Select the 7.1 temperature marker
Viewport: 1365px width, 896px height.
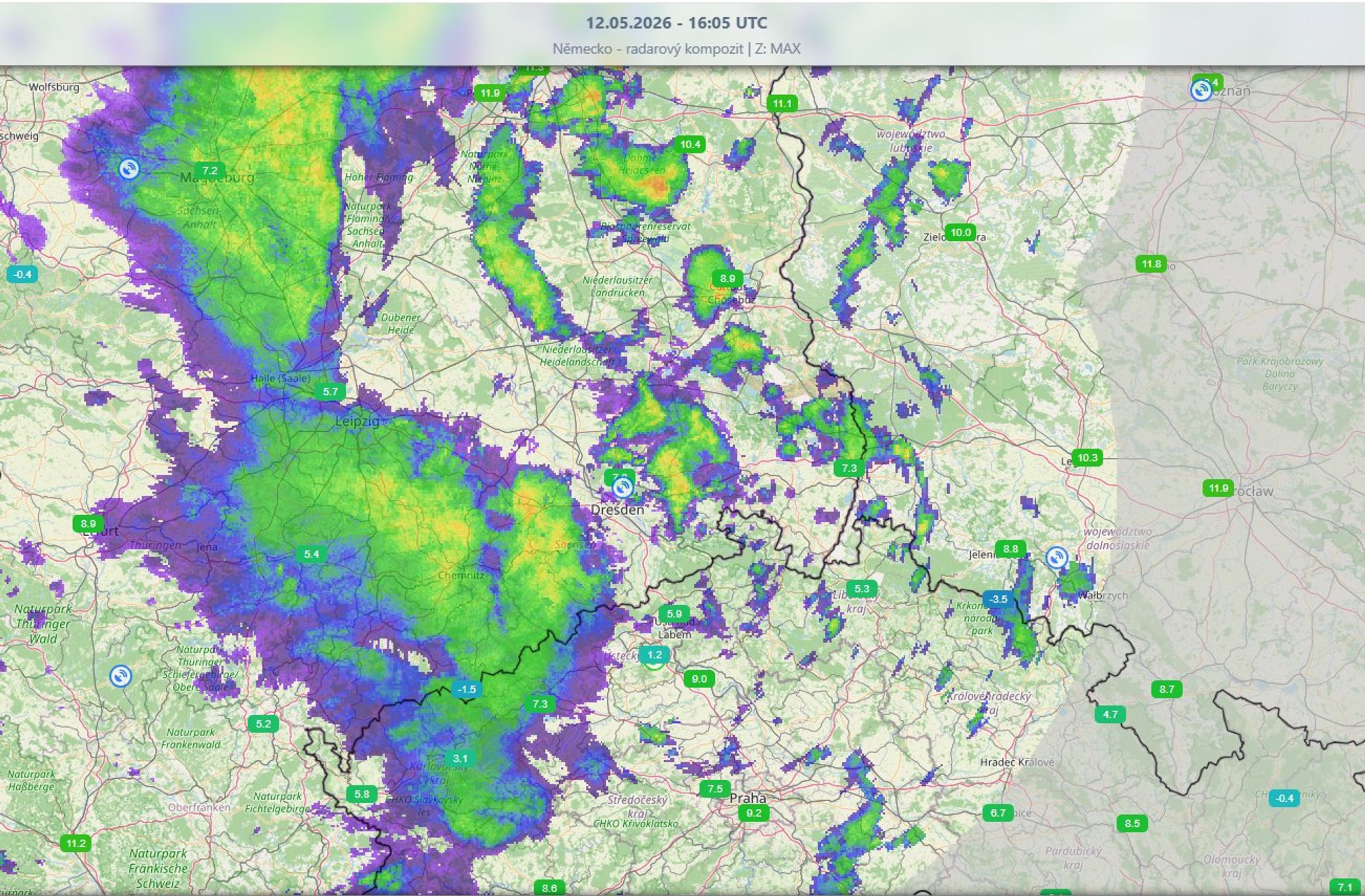coord(1345,888)
